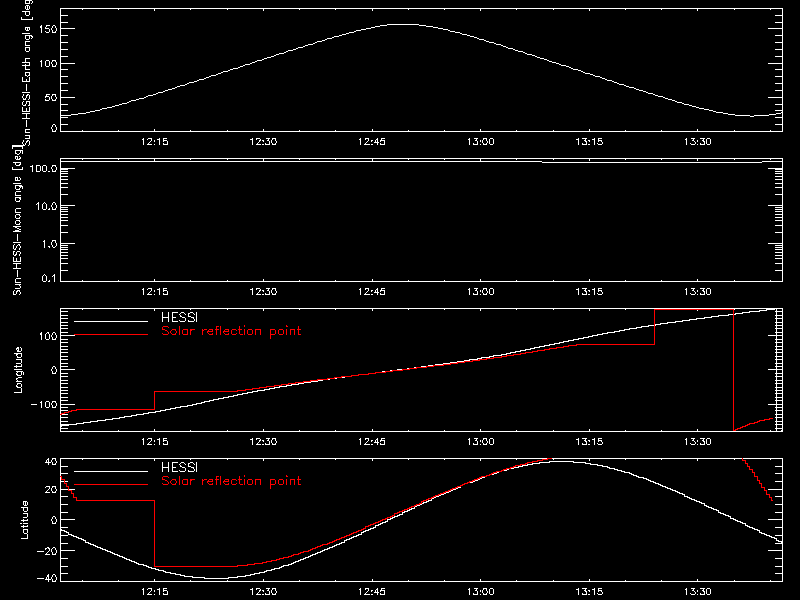Click the peak of the Earth angle curve
This screenshot has width=800, height=600.
(404, 24)
